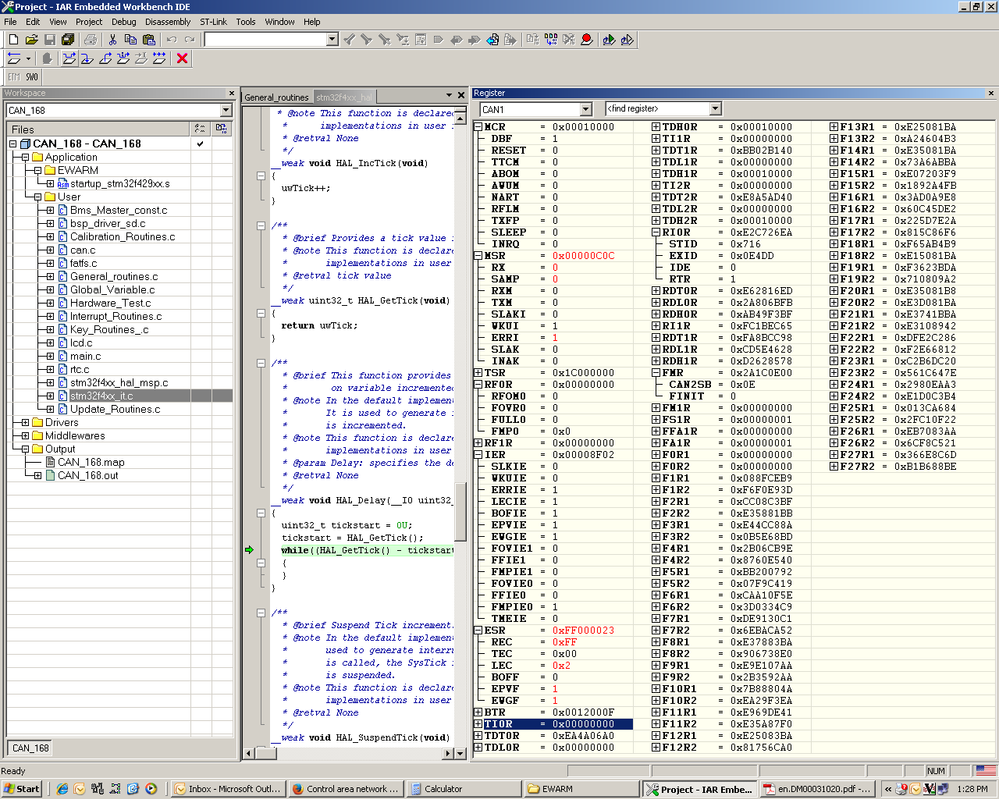Open the find register dropdown
The width and height of the screenshot is (999, 799).
pos(715,109)
